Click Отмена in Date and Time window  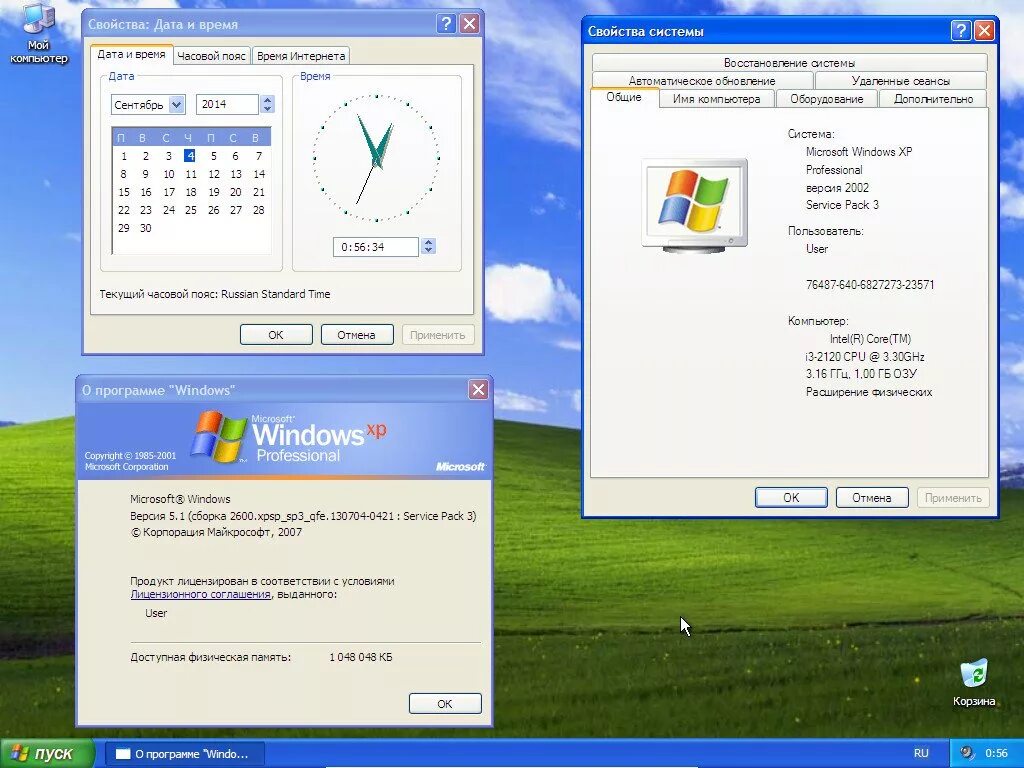pyautogui.click(x=357, y=334)
